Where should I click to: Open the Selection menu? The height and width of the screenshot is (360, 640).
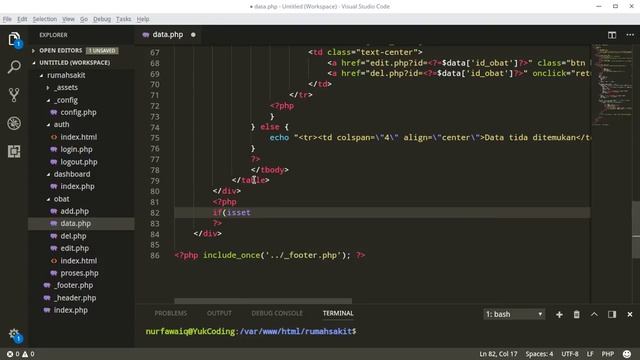tap(45, 19)
